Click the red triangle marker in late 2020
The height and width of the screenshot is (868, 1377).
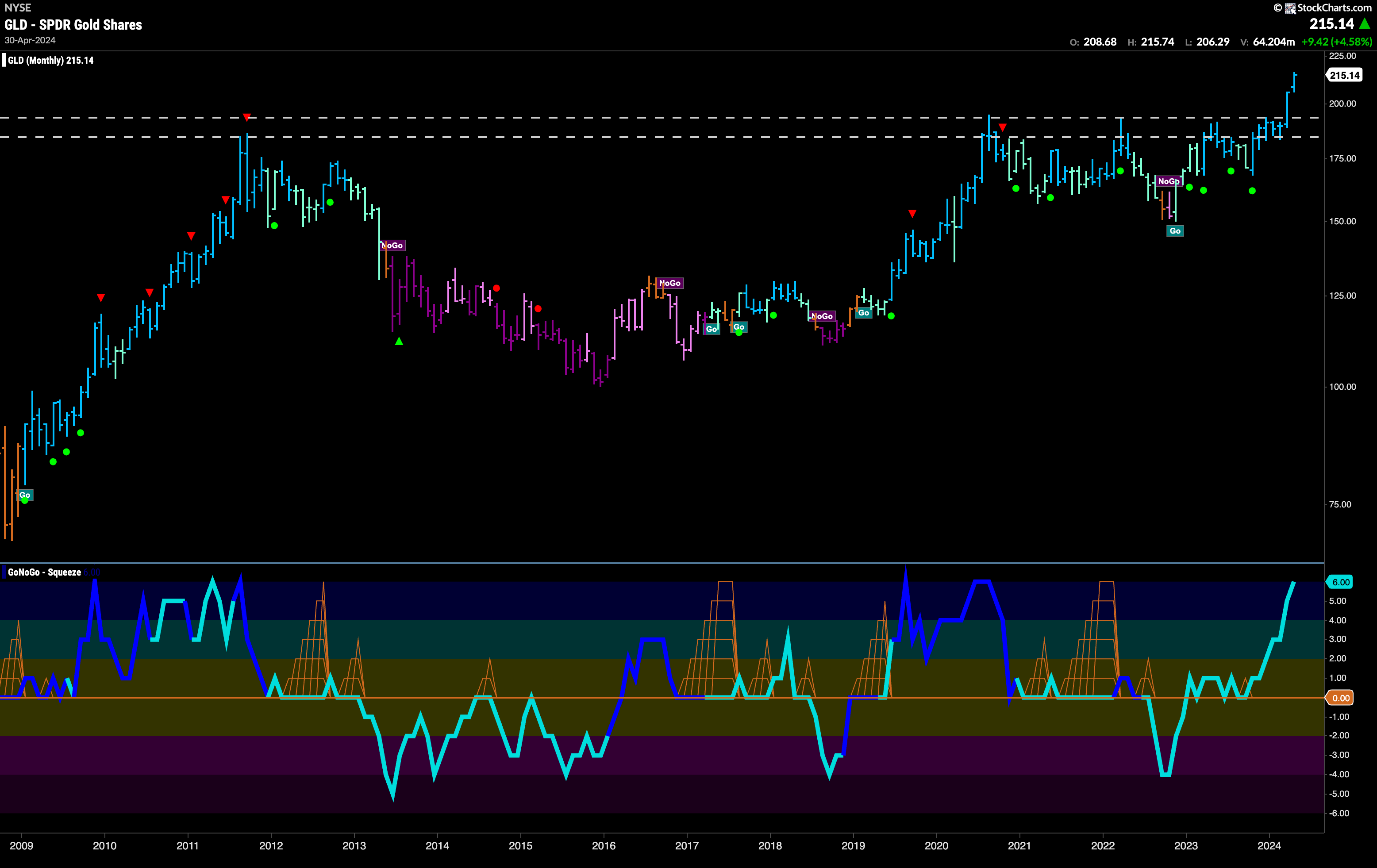tap(1003, 127)
